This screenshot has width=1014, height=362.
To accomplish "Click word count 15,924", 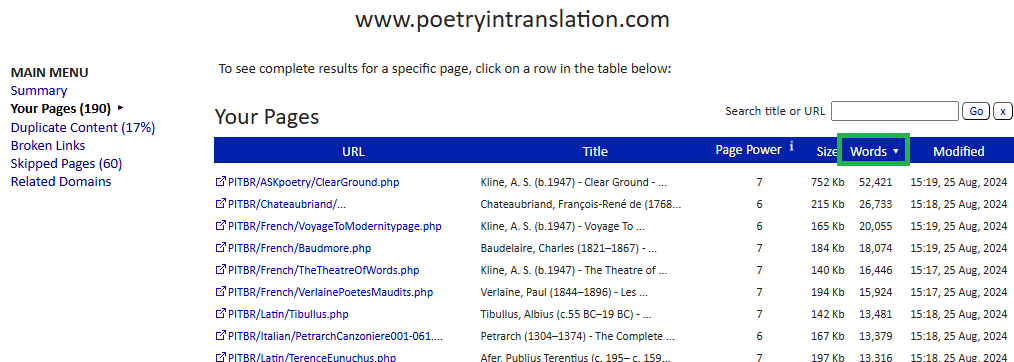I will (875, 292).
